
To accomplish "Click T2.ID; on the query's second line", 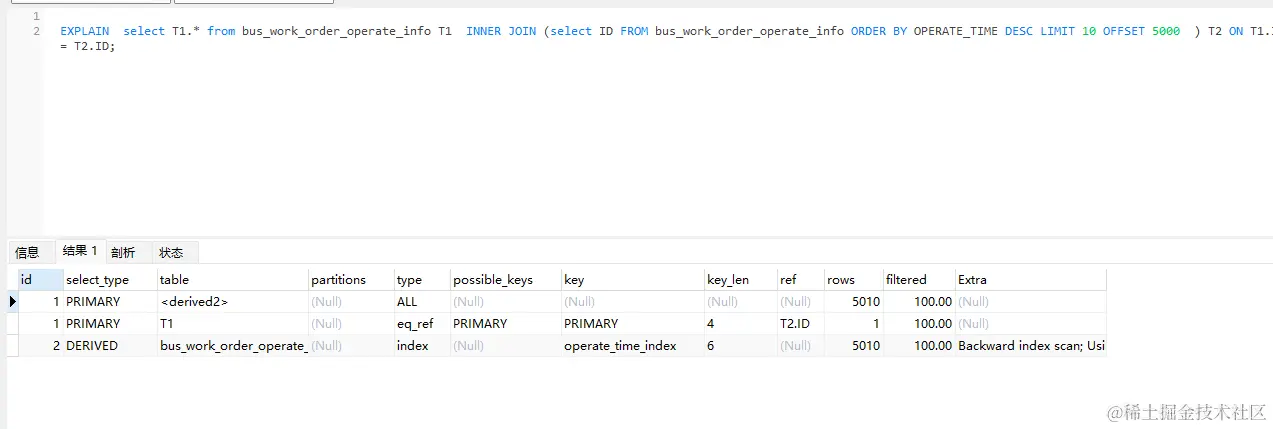I will click(x=95, y=47).
